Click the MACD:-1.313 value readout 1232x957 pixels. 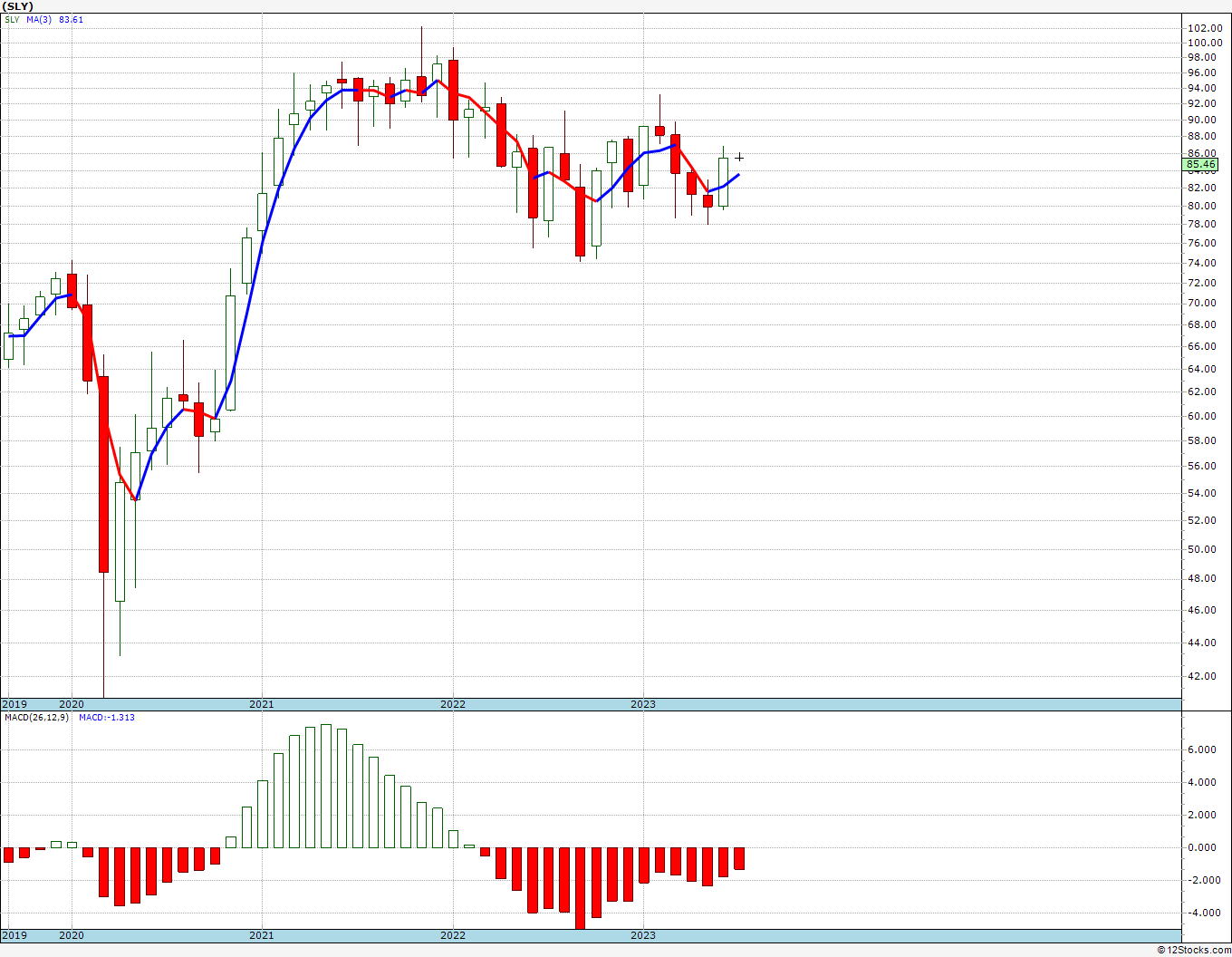coord(107,718)
